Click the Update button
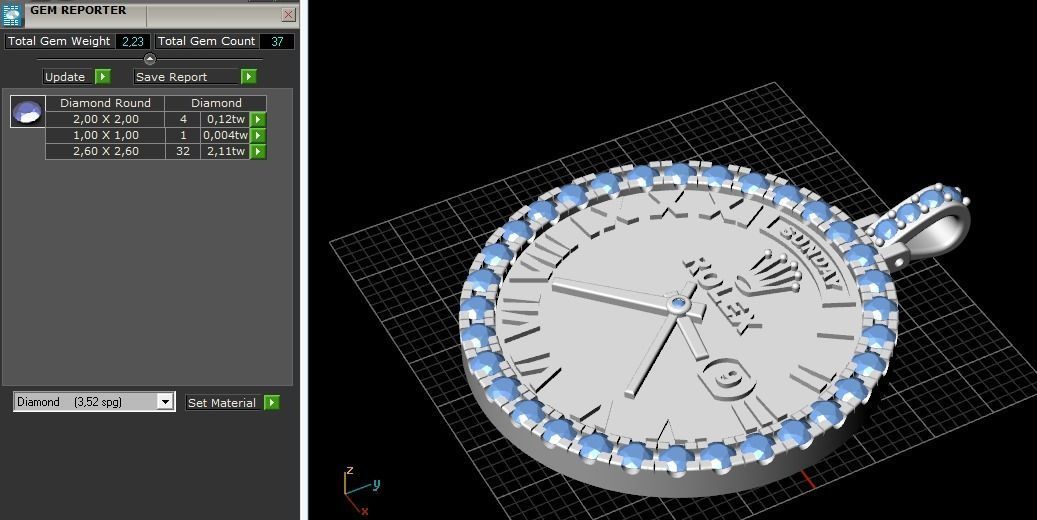Viewport: 1037px width, 520px height. [65, 77]
